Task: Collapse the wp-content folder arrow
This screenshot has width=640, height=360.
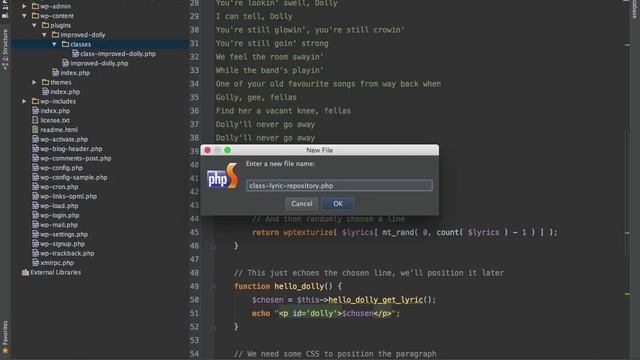Action: [x=24, y=16]
